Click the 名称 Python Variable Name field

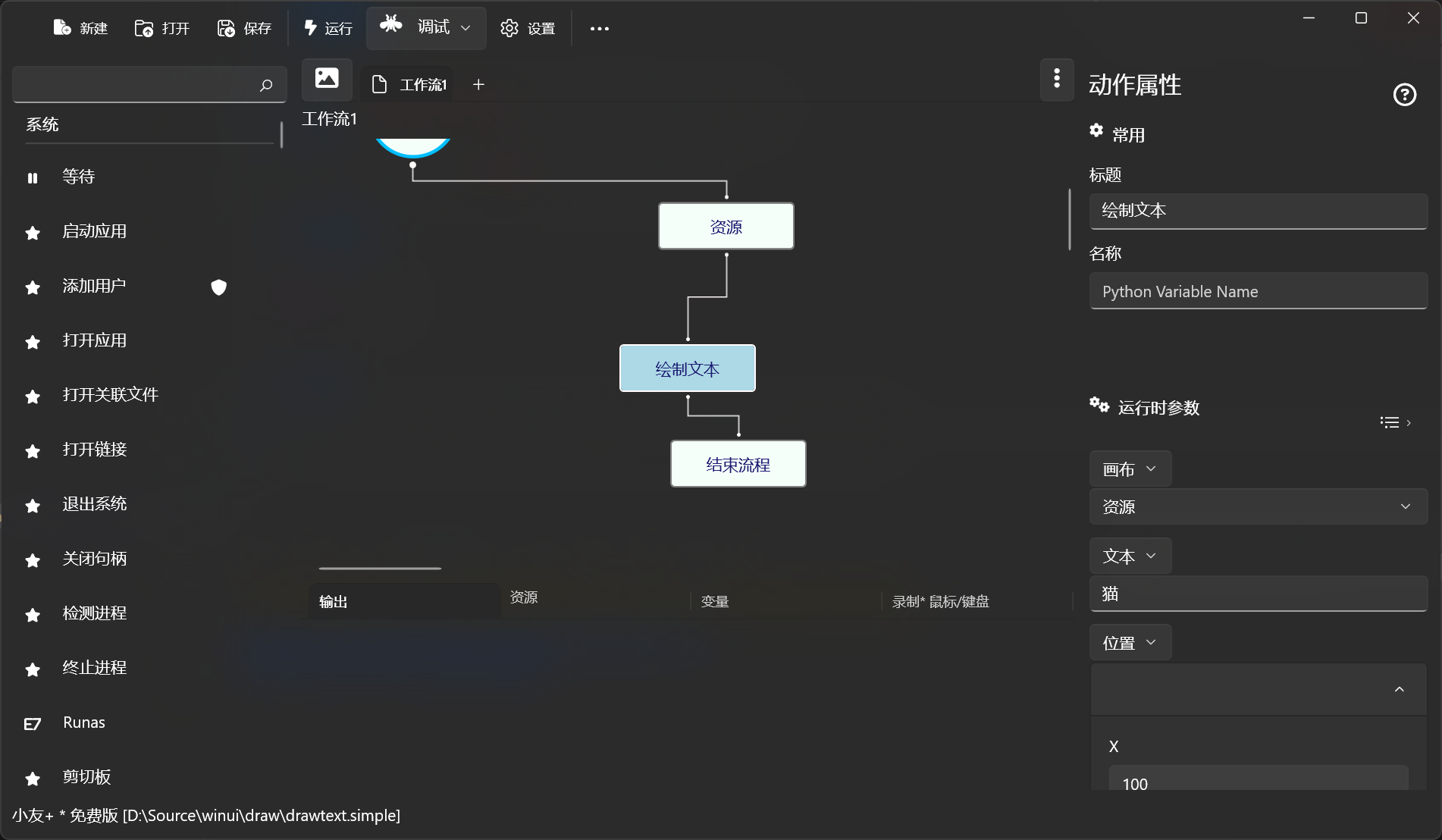1258,291
